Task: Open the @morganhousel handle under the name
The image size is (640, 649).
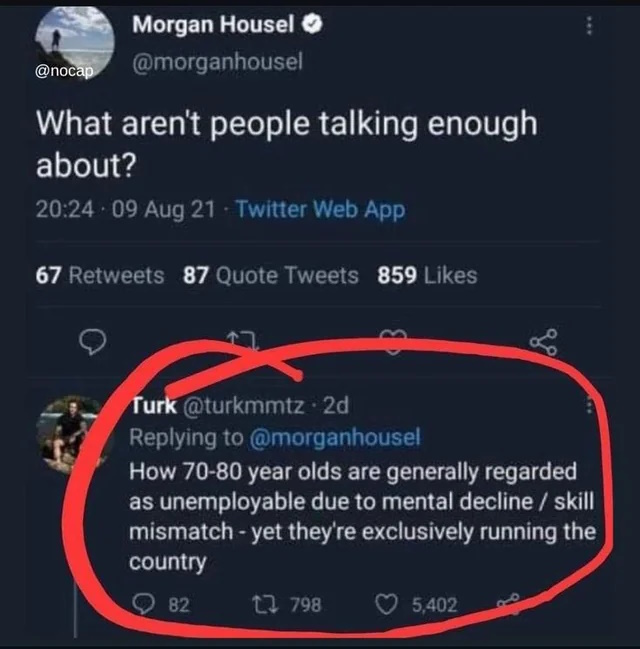Action: click(218, 62)
